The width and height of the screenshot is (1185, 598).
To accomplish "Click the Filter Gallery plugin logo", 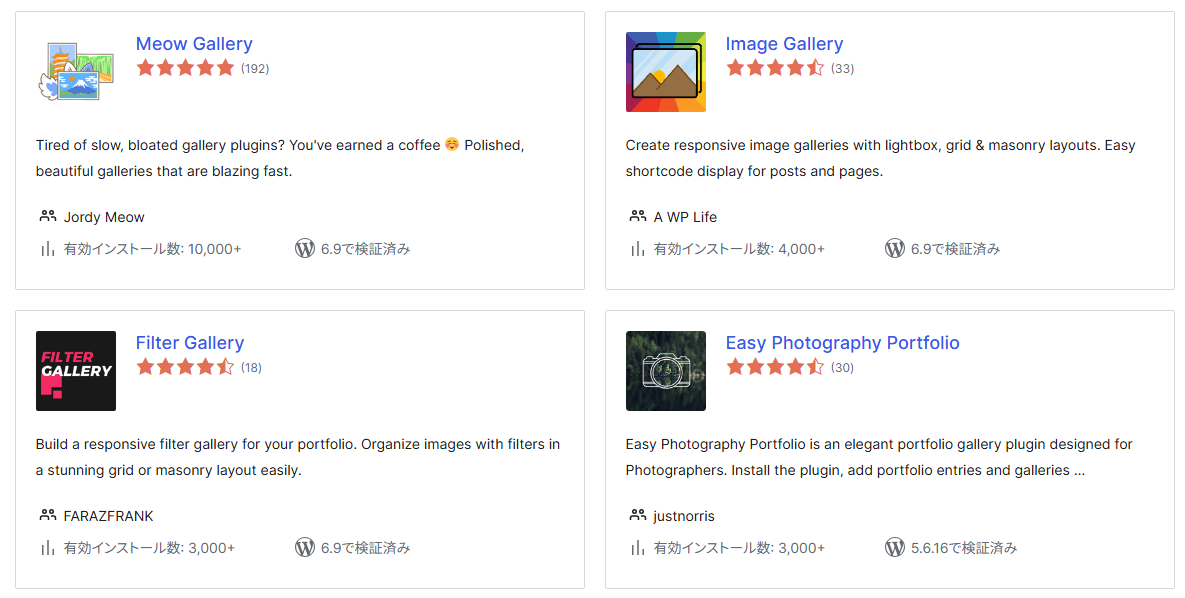I will (x=75, y=371).
